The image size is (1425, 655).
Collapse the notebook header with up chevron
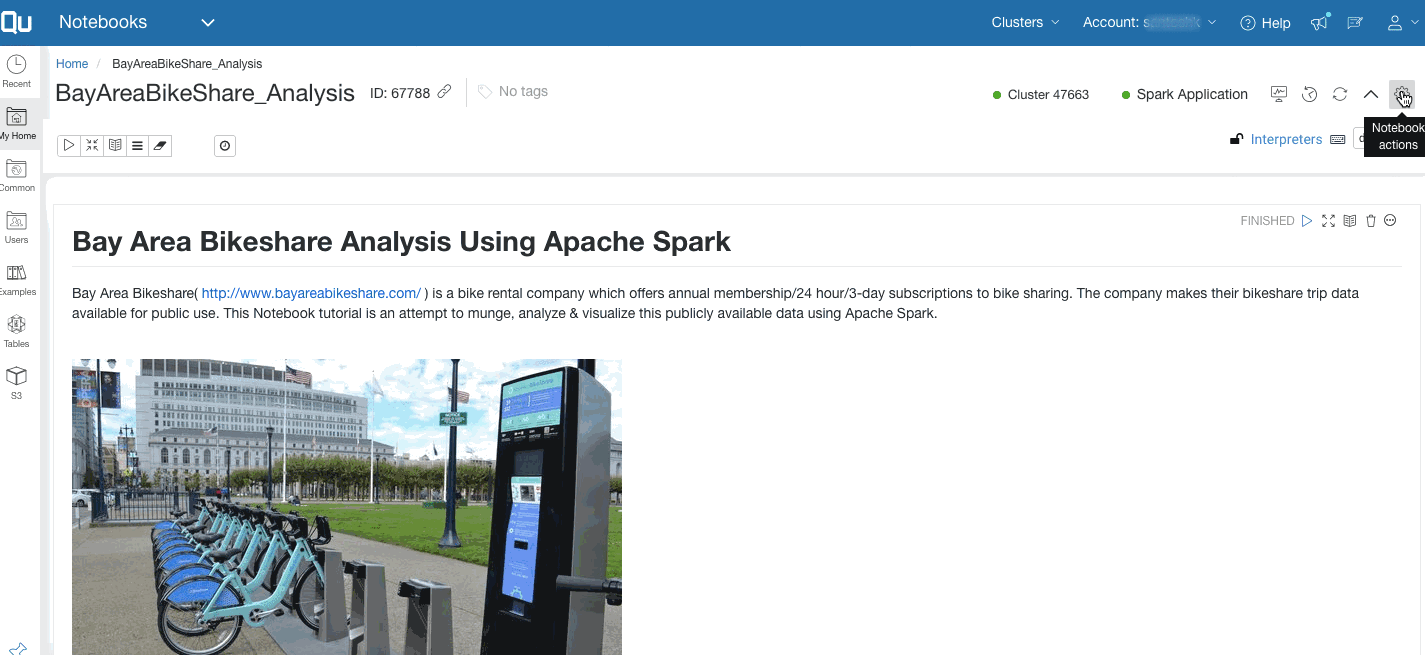point(1371,94)
